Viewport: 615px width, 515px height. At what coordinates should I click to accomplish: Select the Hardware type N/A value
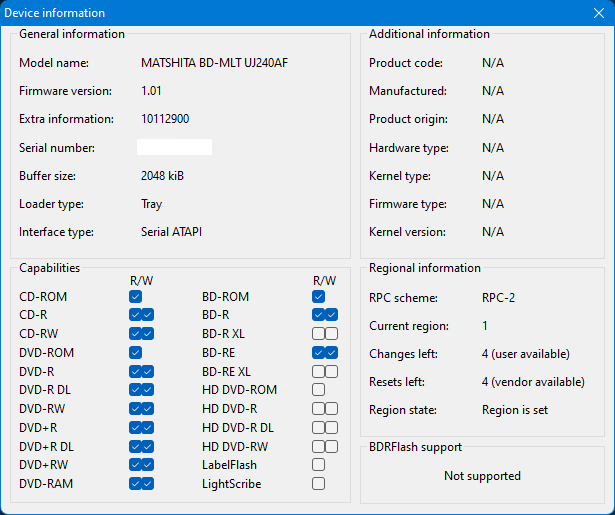(x=493, y=148)
